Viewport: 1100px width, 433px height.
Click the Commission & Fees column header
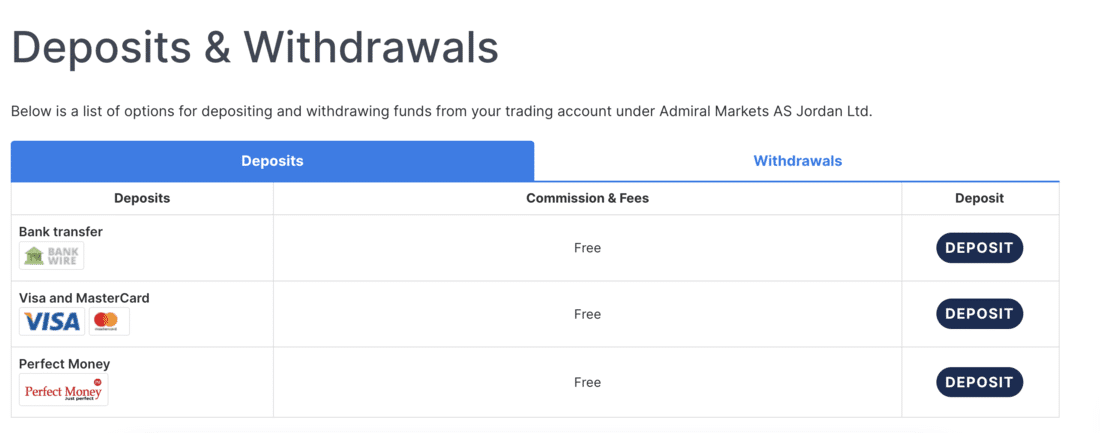click(587, 199)
